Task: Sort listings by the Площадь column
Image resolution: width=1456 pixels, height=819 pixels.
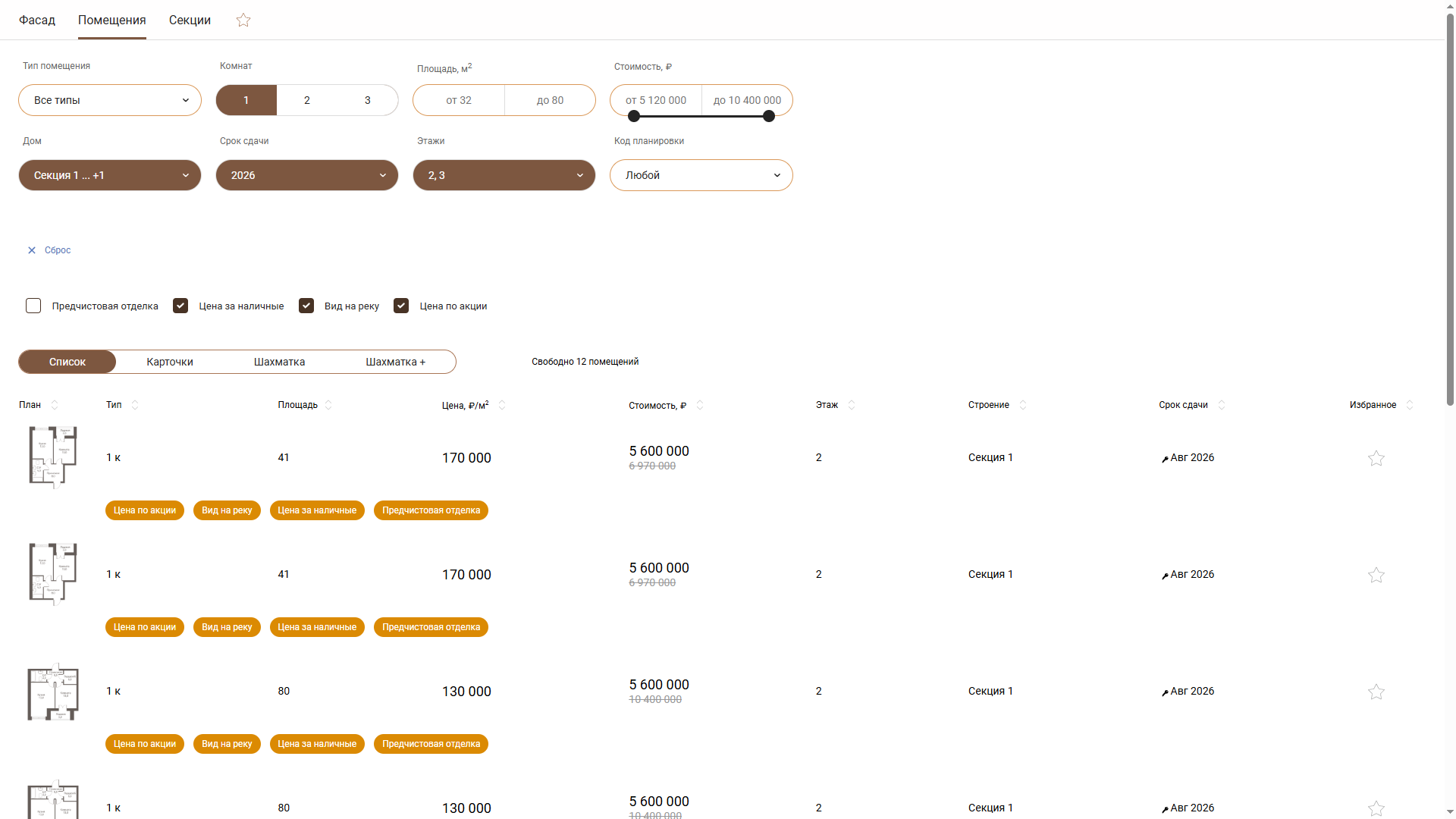Action: pyautogui.click(x=328, y=404)
